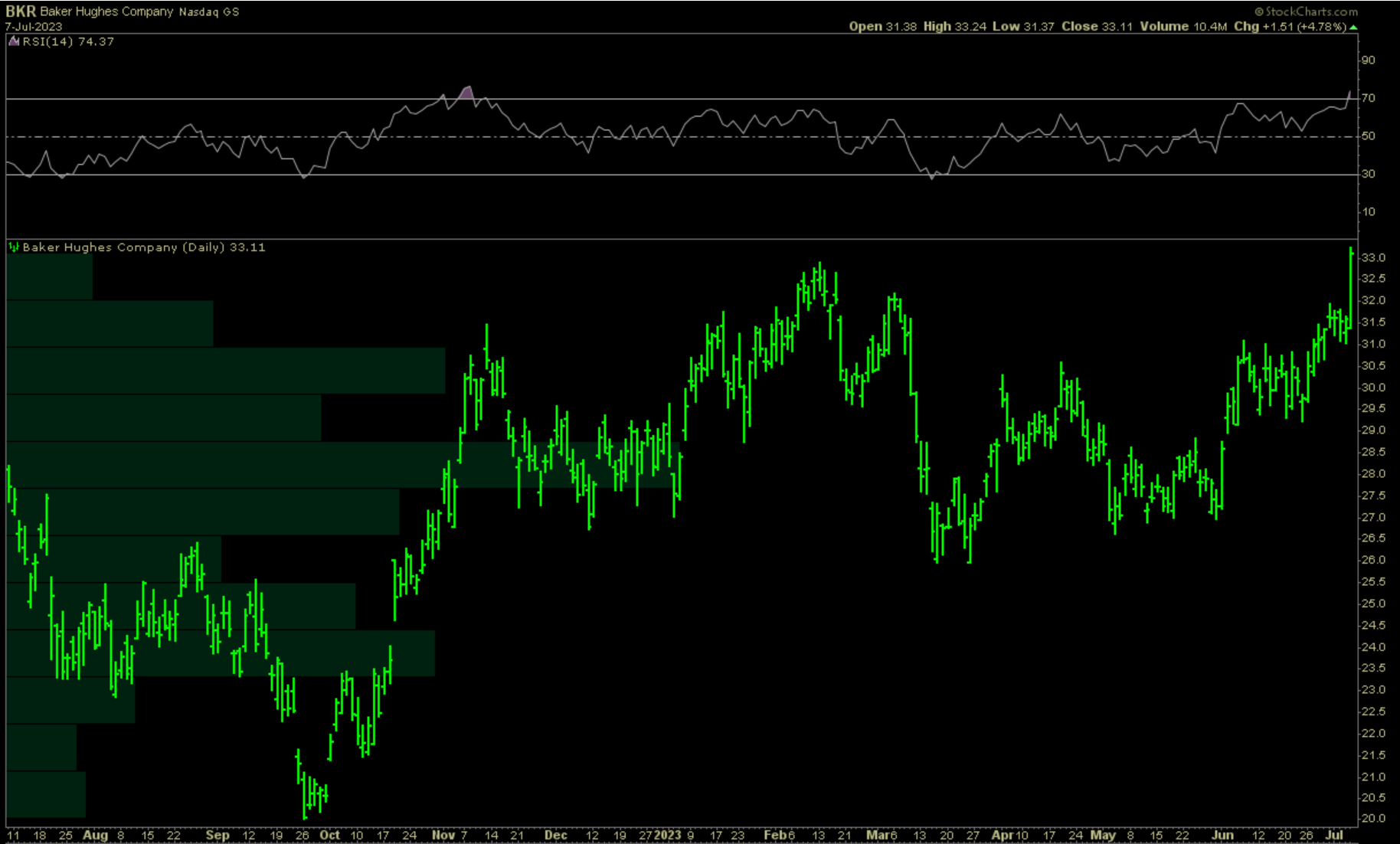Screen dimensions: 1400x844
Task: Click the Mar label on date axis
Action: (x=877, y=835)
